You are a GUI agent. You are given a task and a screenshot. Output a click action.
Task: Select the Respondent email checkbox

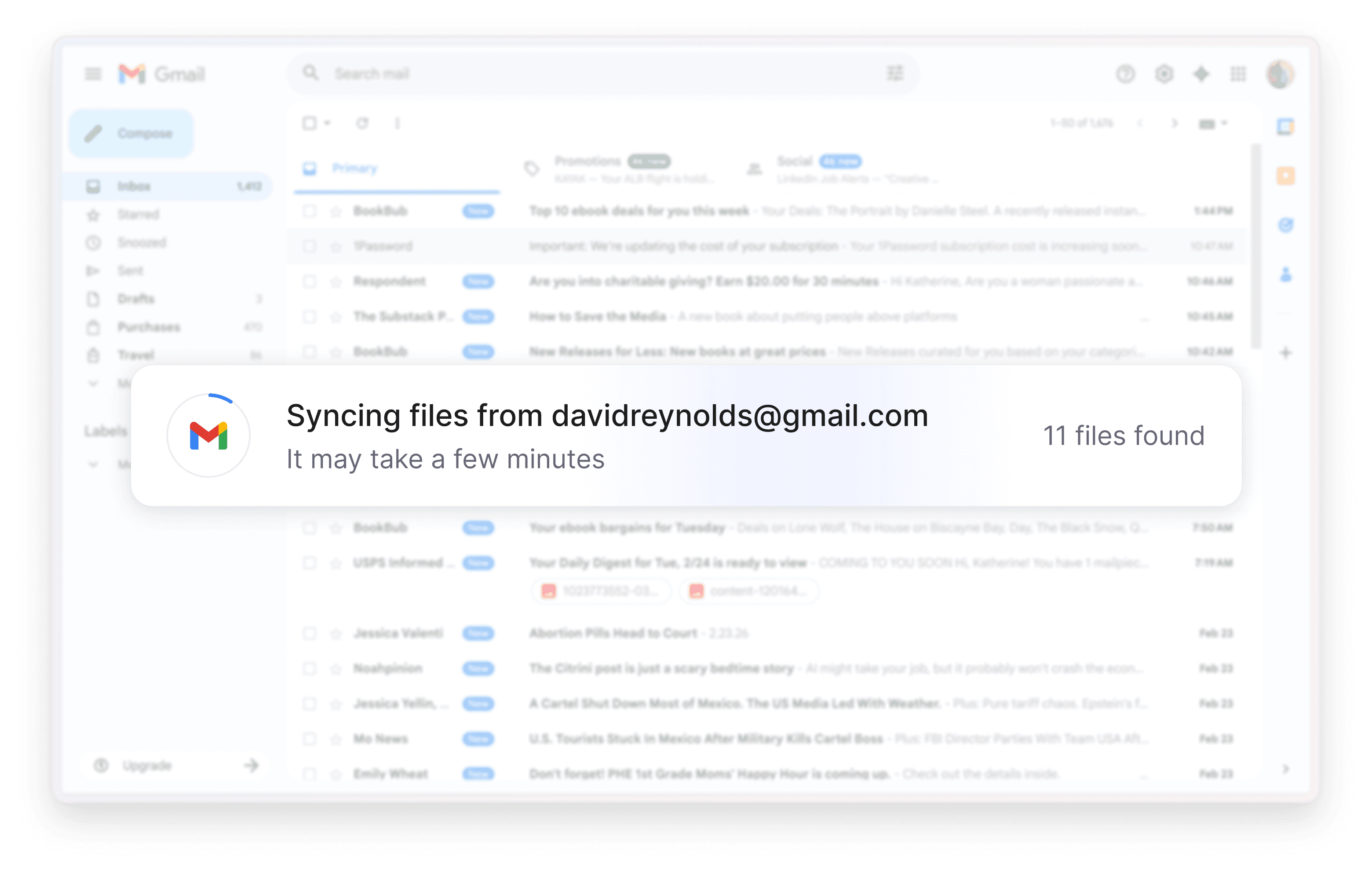(x=310, y=282)
